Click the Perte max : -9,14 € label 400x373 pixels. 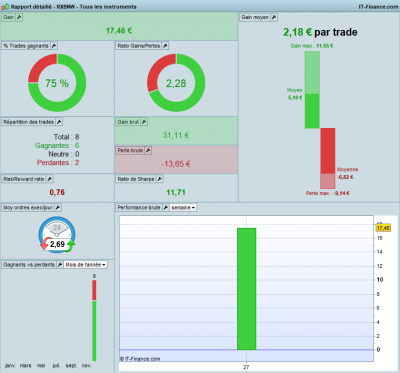click(x=328, y=193)
